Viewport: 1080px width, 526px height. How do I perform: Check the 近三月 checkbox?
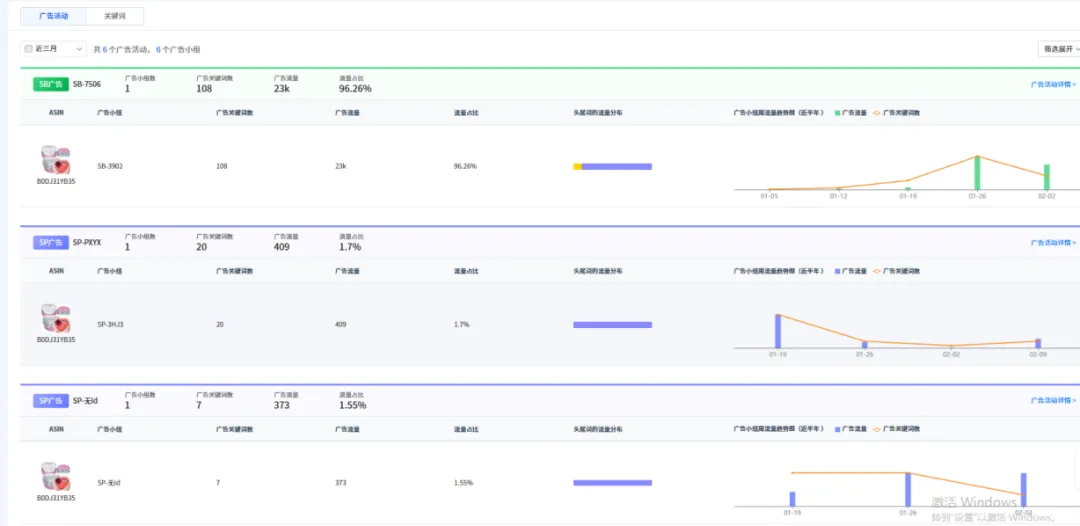click(x=28, y=49)
